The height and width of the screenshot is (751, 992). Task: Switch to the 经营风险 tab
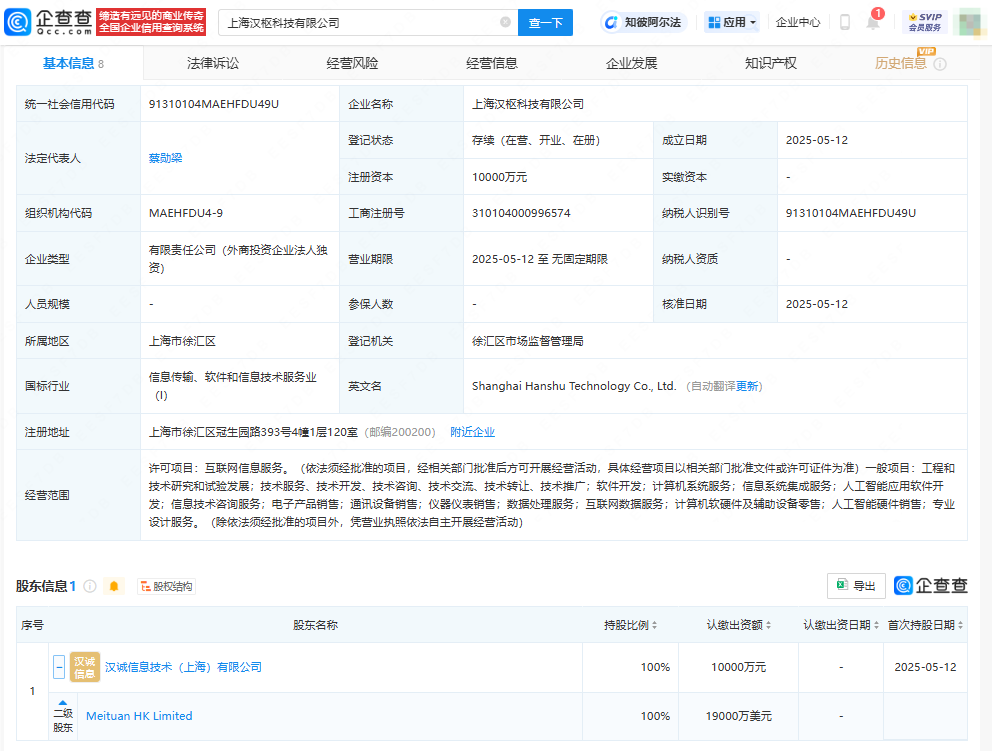click(352, 63)
